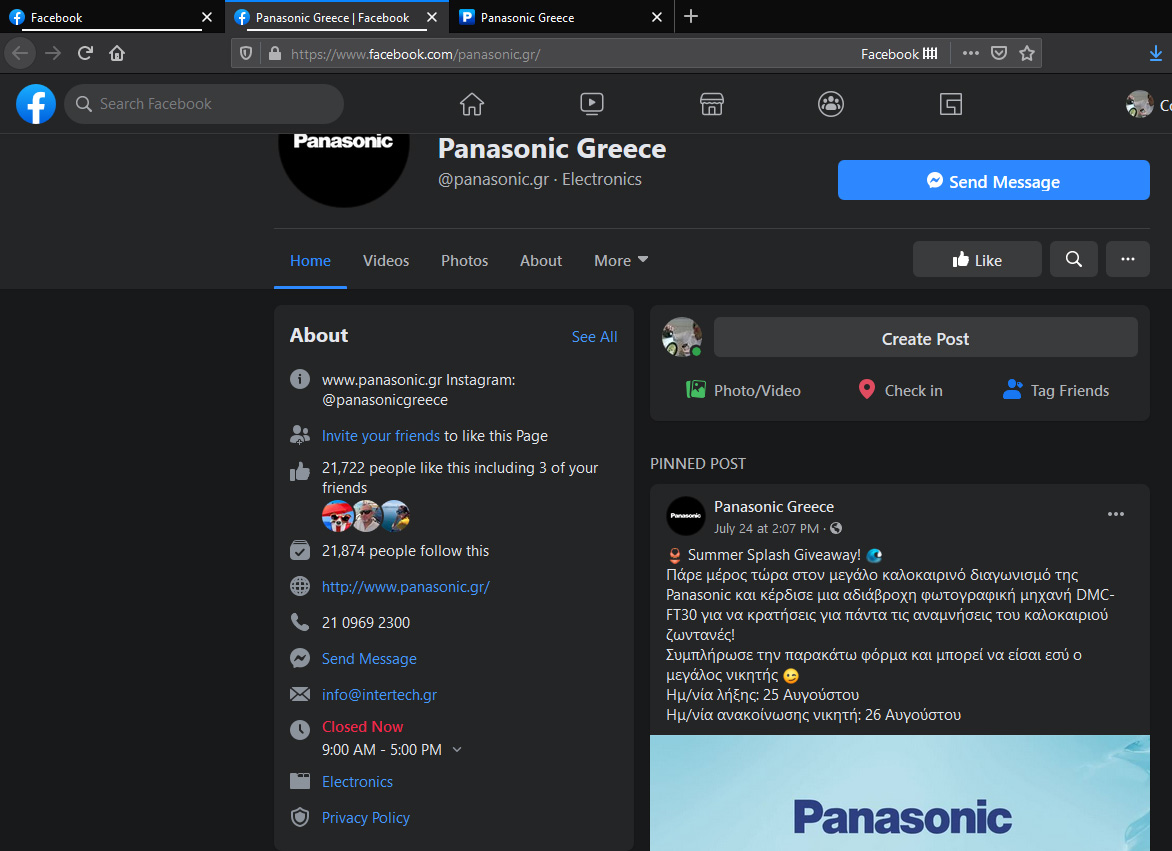The image size is (1172, 851).
Task: Click the pinned post Panasonic avatar
Action: click(x=685, y=516)
